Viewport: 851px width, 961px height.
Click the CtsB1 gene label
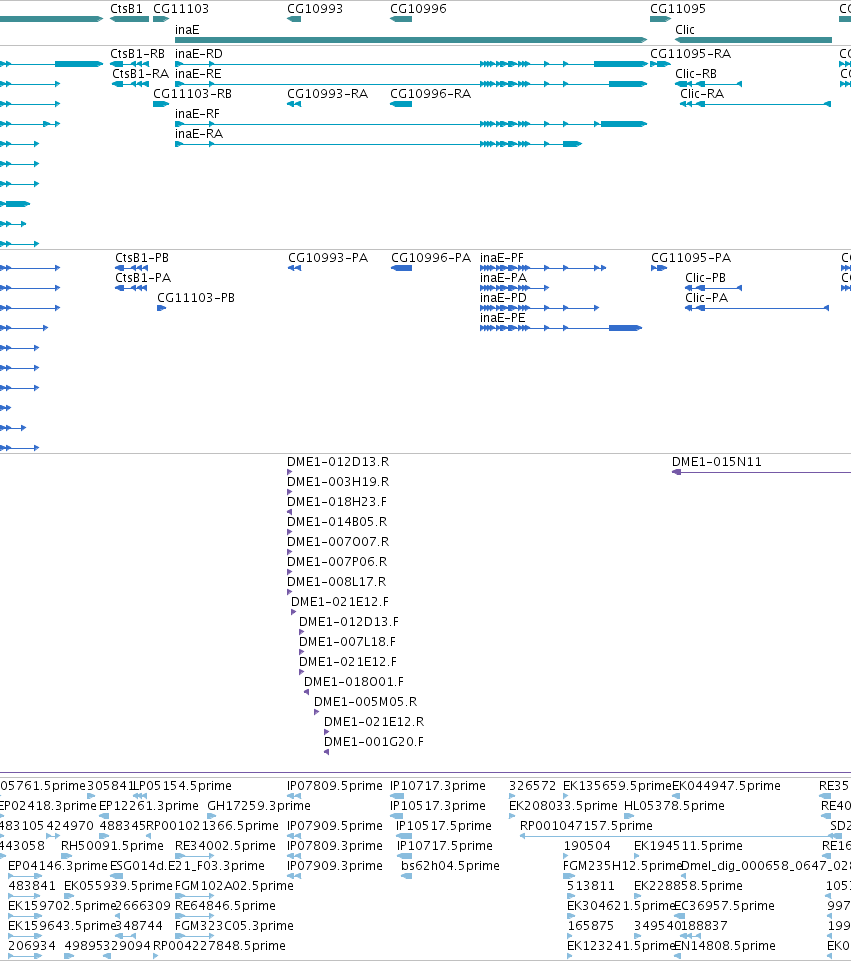[126, 9]
